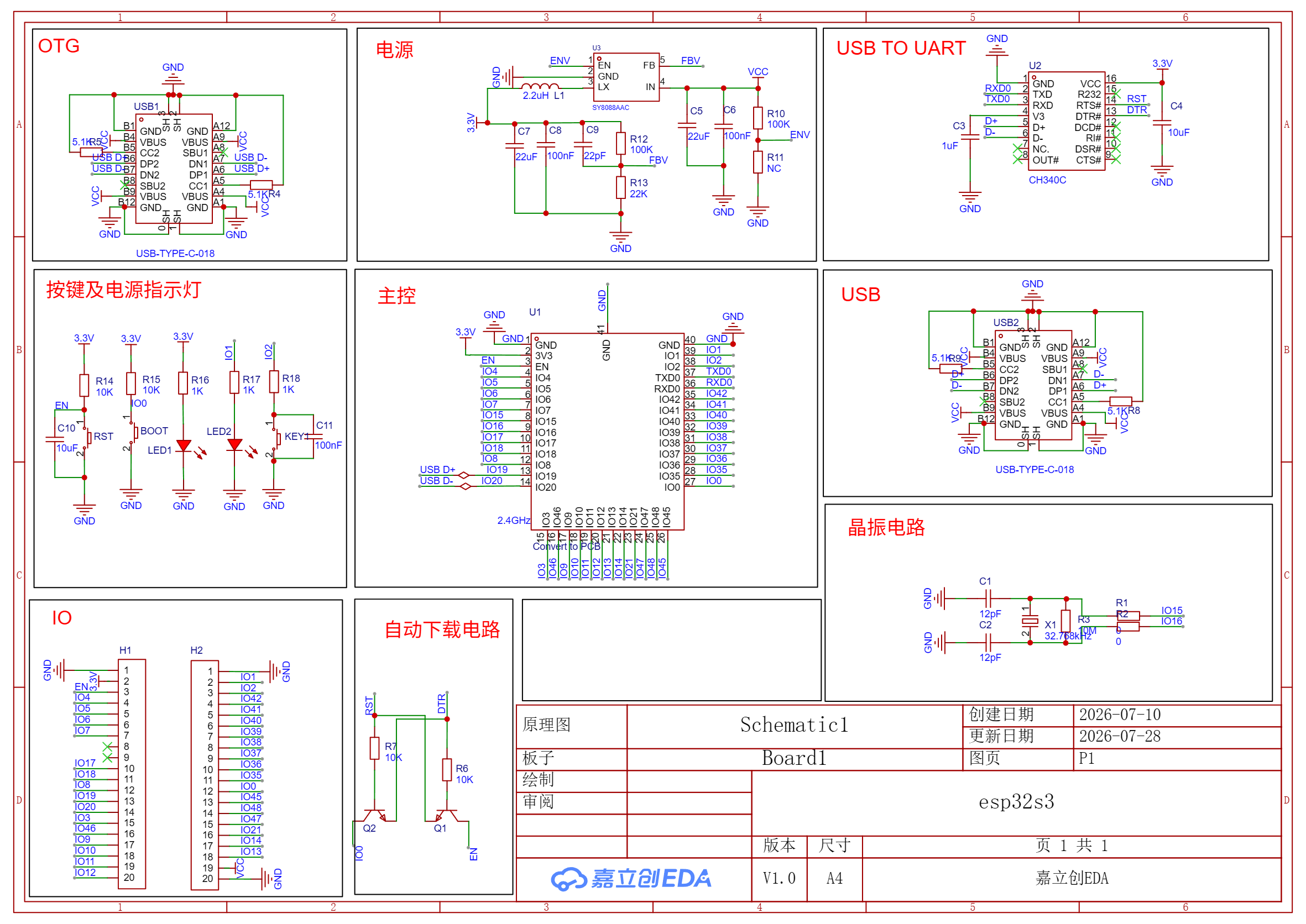The height and width of the screenshot is (924, 1306).
Task: Click the 2026-07-10 creation date
Action: (1119, 715)
